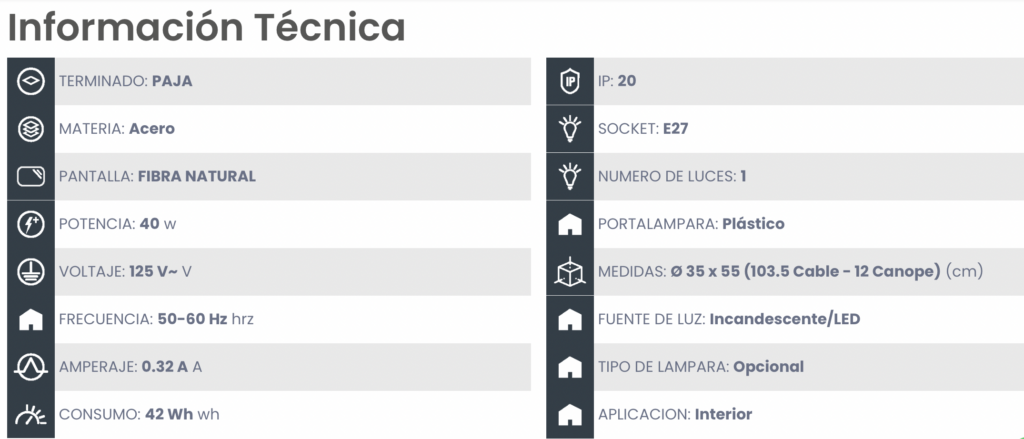Image resolution: width=1024 pixels, height=439 pixels.
Task: Click the FIBRA NATURAL pantalla value
Action: click(197, 176)
